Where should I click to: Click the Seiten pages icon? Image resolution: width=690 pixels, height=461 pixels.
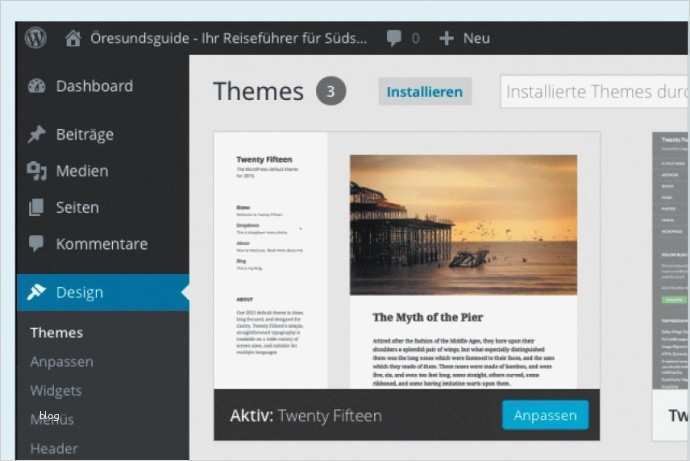click(37, 207)
